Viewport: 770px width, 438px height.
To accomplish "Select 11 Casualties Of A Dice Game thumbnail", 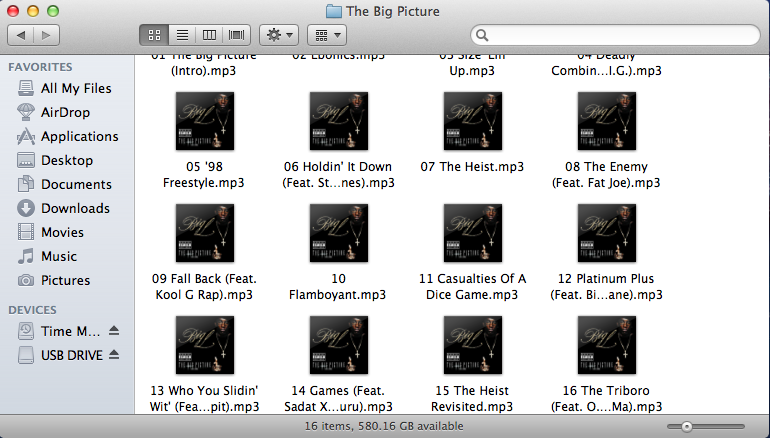I will (473, 233).
